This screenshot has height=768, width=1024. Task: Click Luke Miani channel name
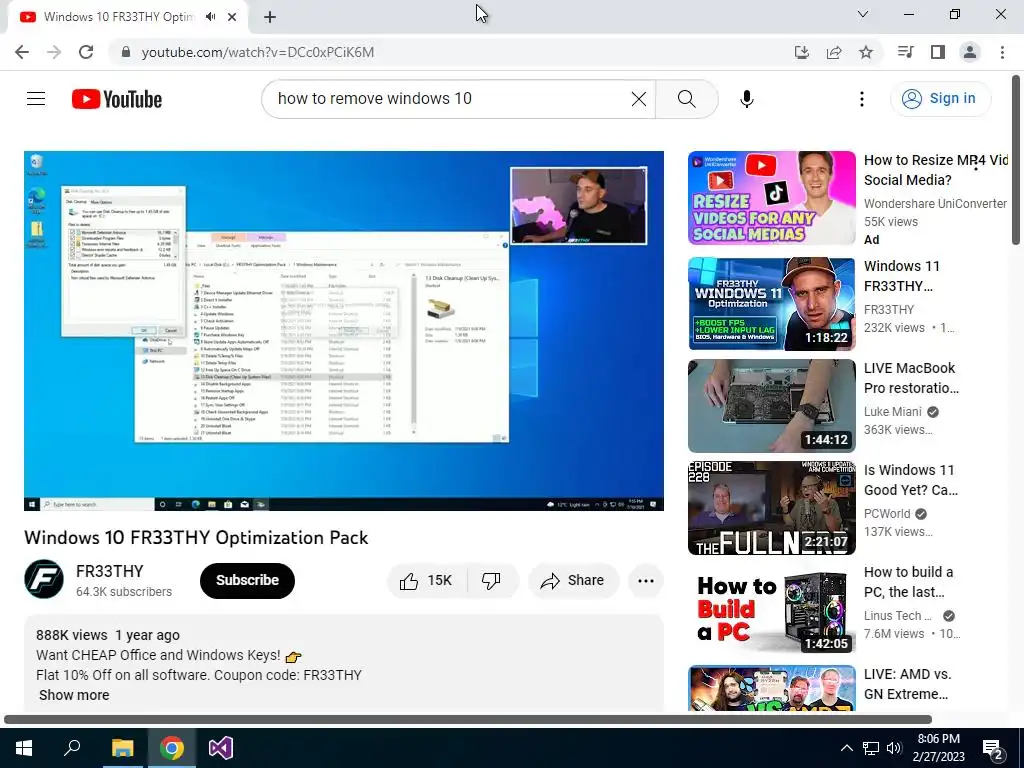[893, 411]
